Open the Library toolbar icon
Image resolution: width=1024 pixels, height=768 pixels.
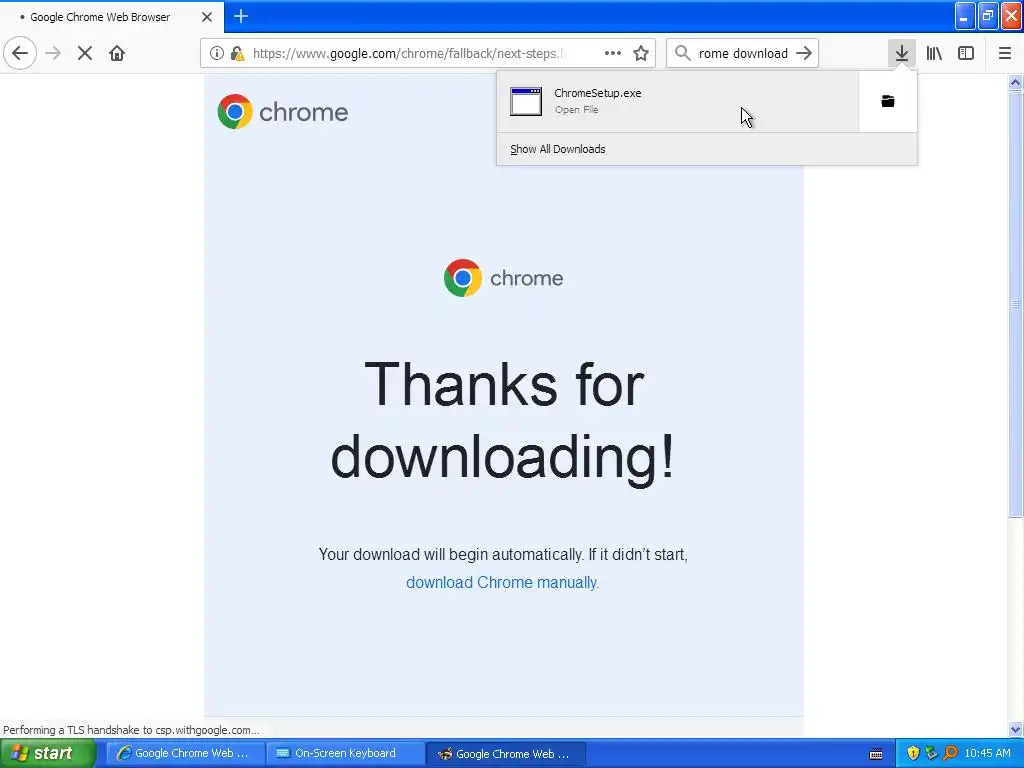934,53
